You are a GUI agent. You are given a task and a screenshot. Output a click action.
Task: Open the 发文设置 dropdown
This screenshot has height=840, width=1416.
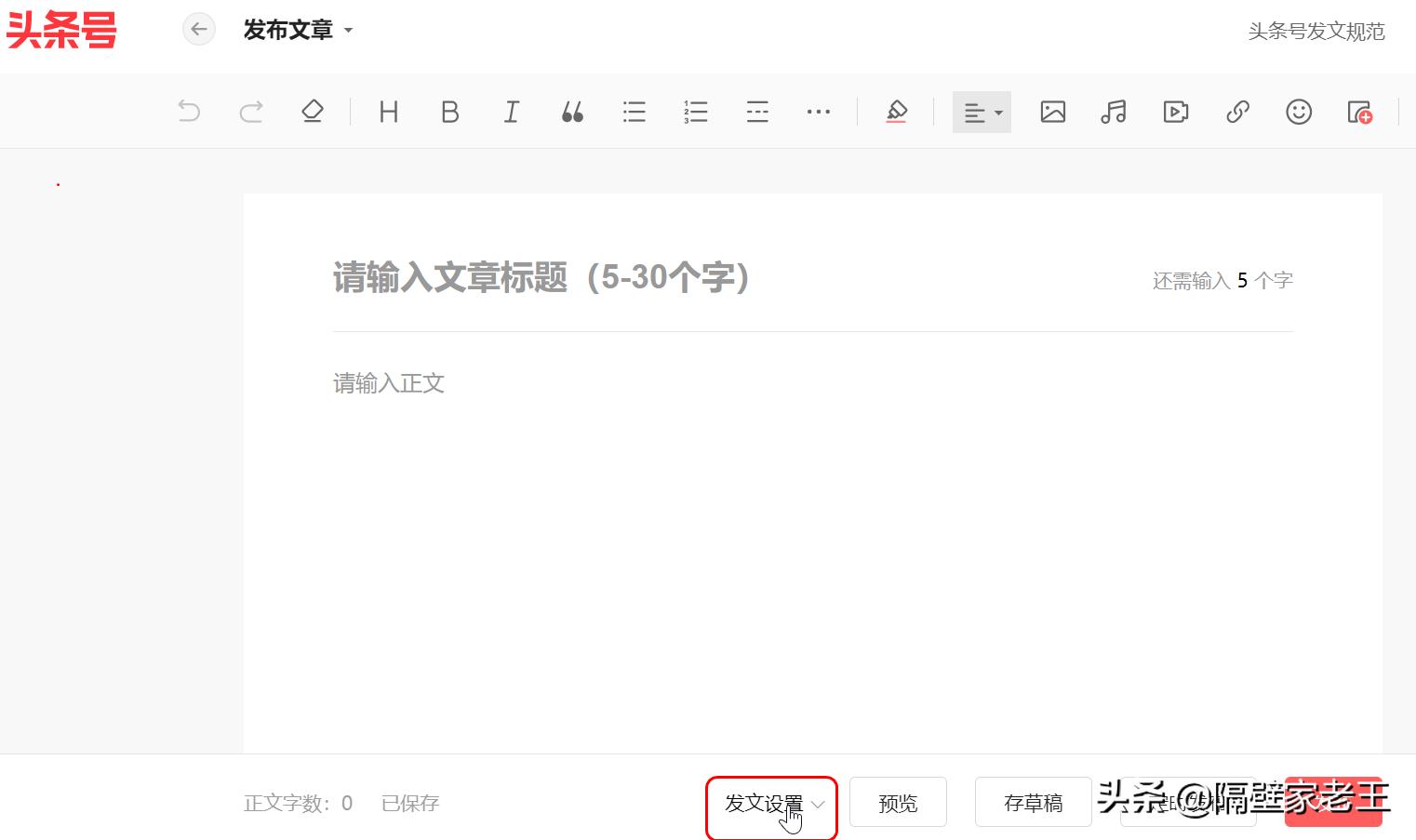771,803
